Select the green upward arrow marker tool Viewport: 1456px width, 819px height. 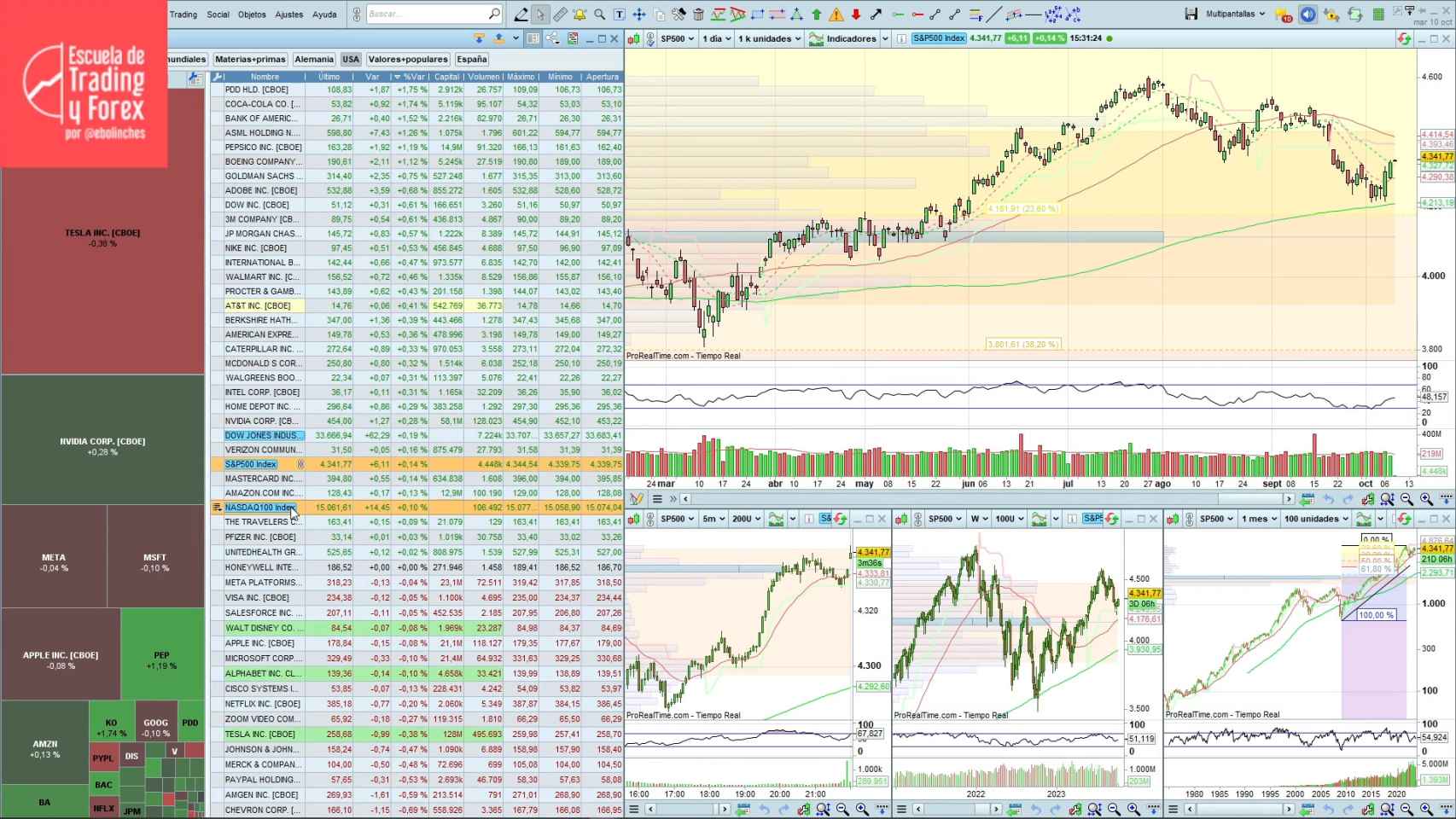(x=816, y=14)
